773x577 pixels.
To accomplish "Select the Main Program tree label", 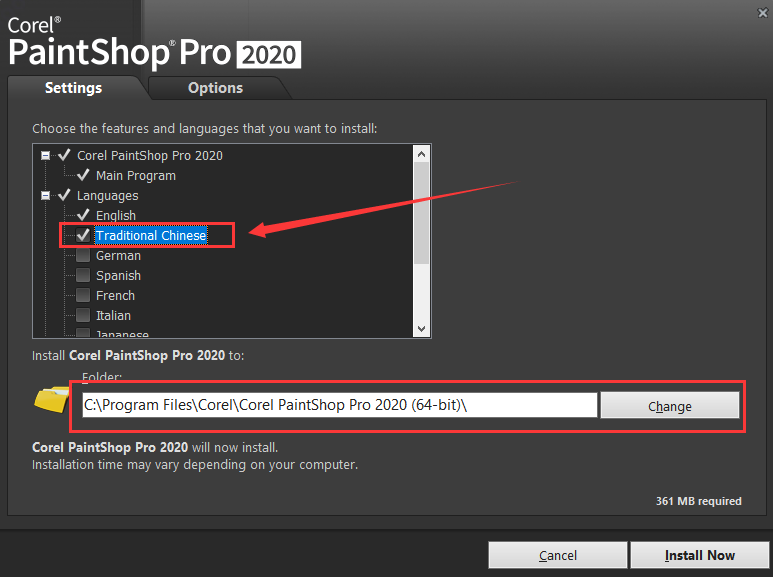I will 136,176.
